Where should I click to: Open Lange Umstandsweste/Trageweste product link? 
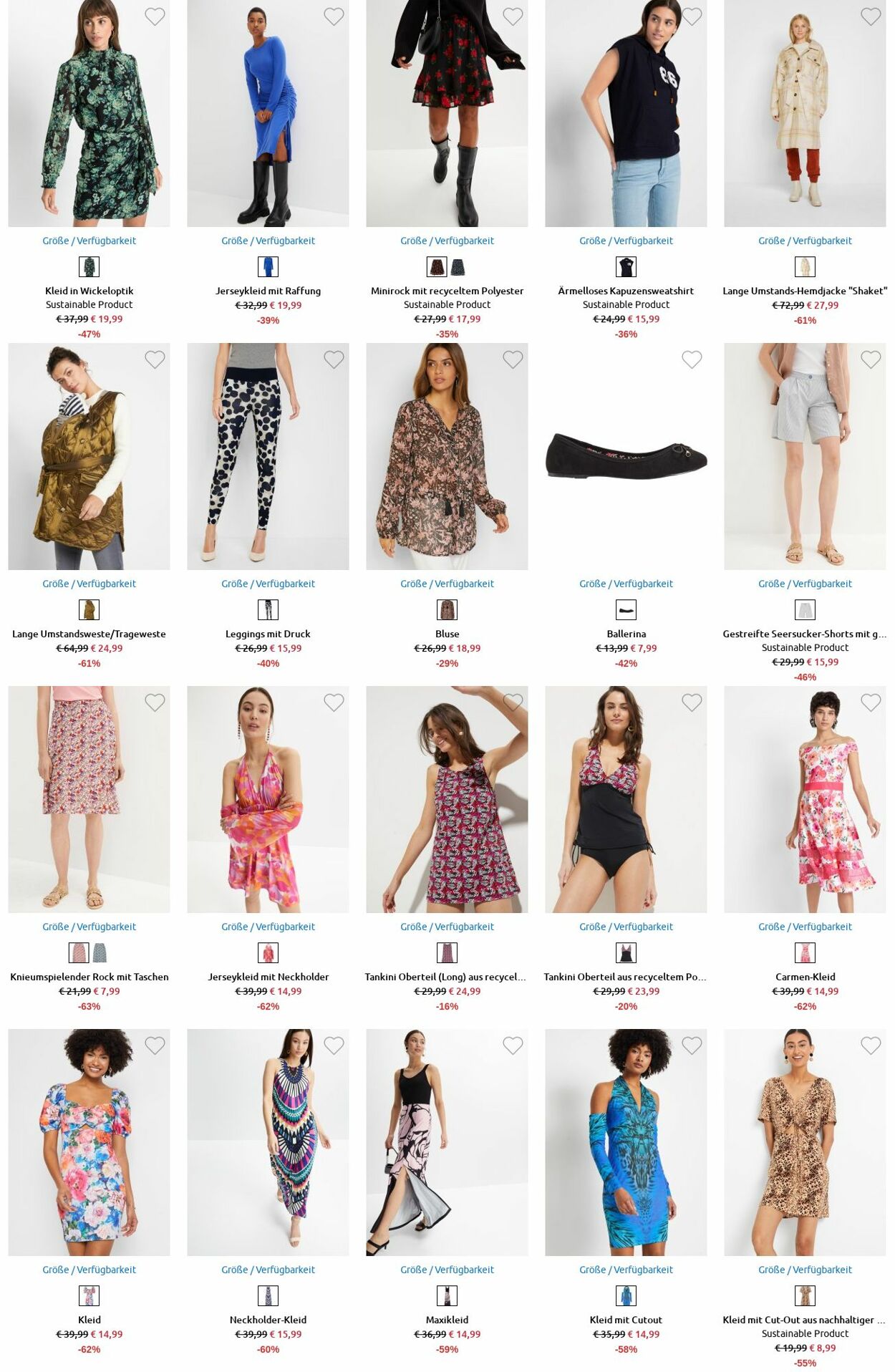(89, 634)
